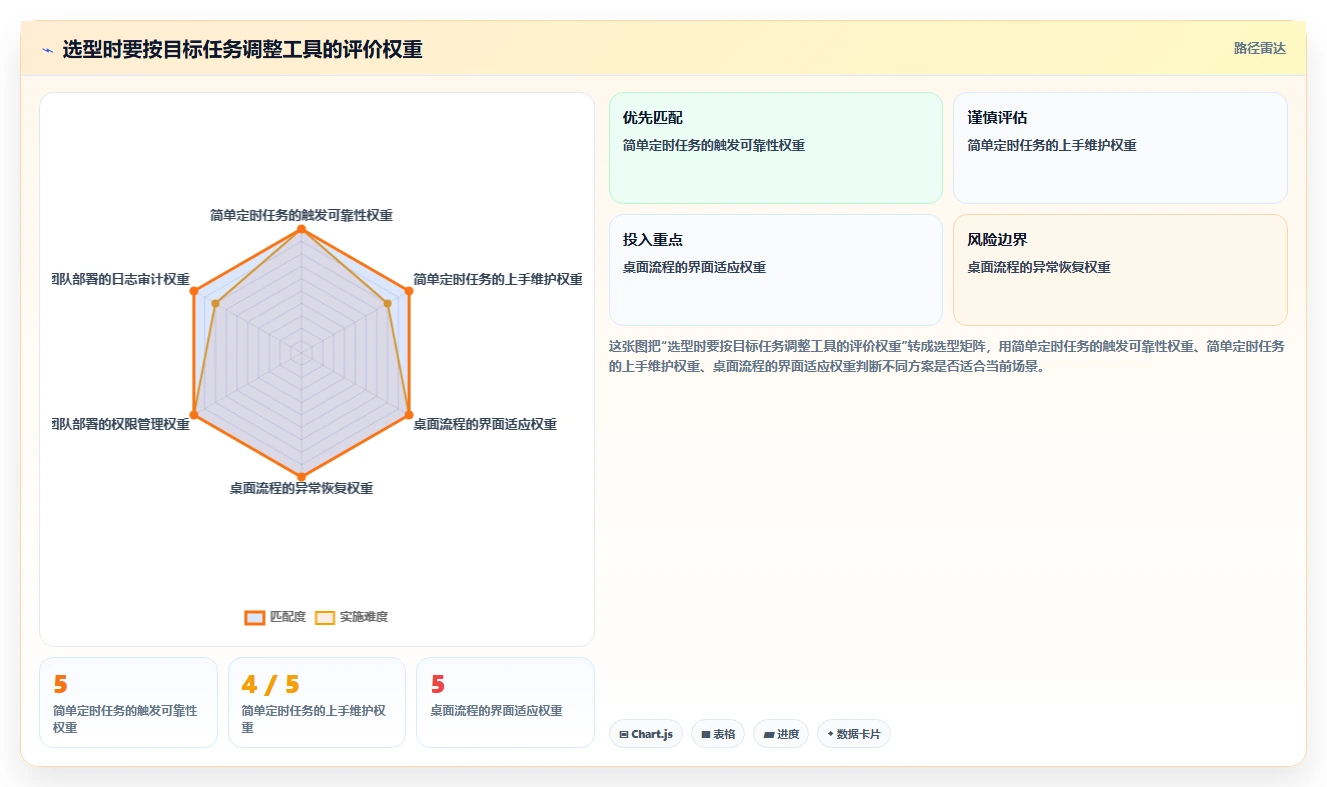This screenshot has height=787, width=1327.
Task: Click the 4 / 5 stat card
Action: coord(317,702)
